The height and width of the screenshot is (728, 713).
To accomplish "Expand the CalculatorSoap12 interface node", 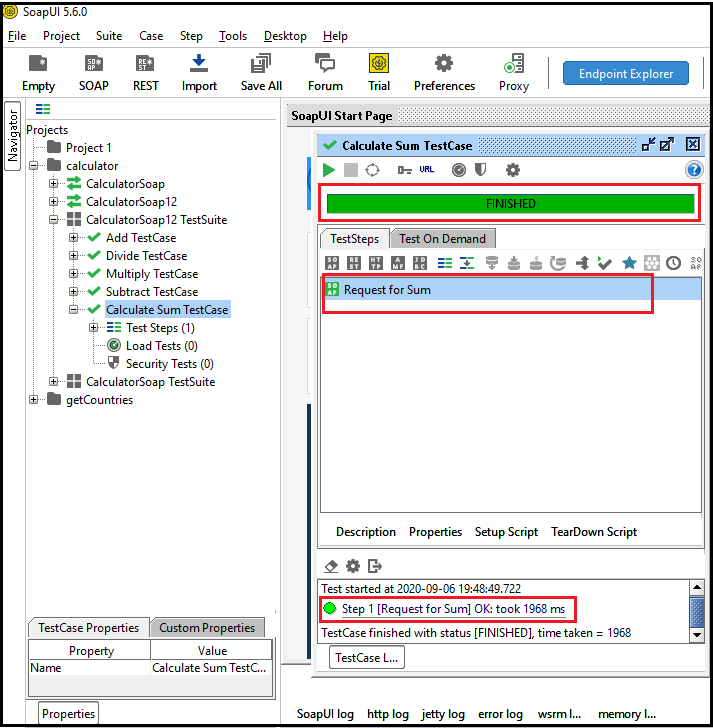I will point(53,202).
